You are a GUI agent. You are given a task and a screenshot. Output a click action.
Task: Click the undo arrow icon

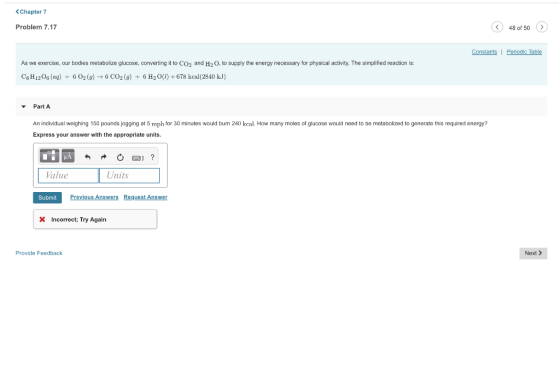[88, 157]
